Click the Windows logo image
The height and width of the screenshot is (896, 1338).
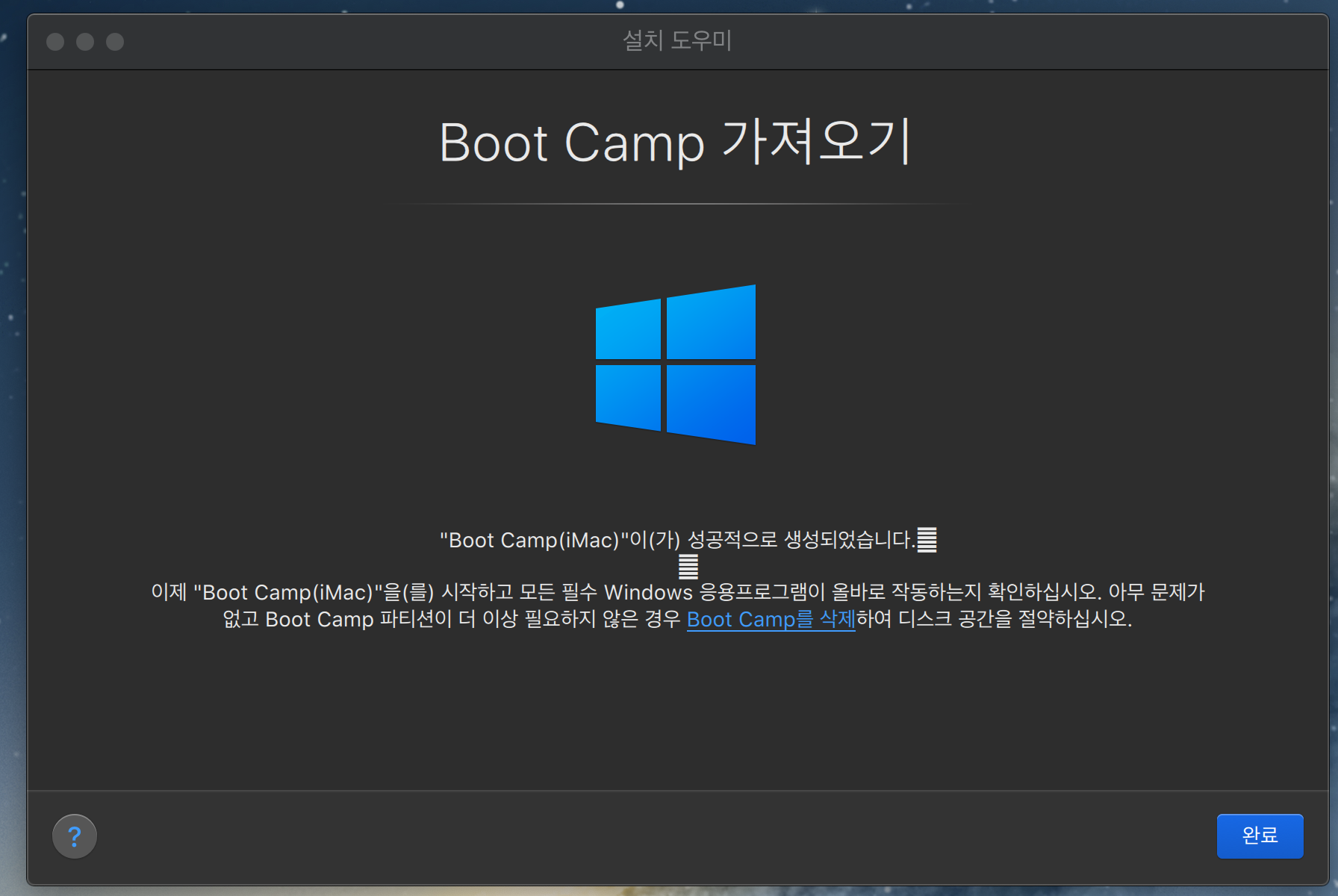[676, 364]
